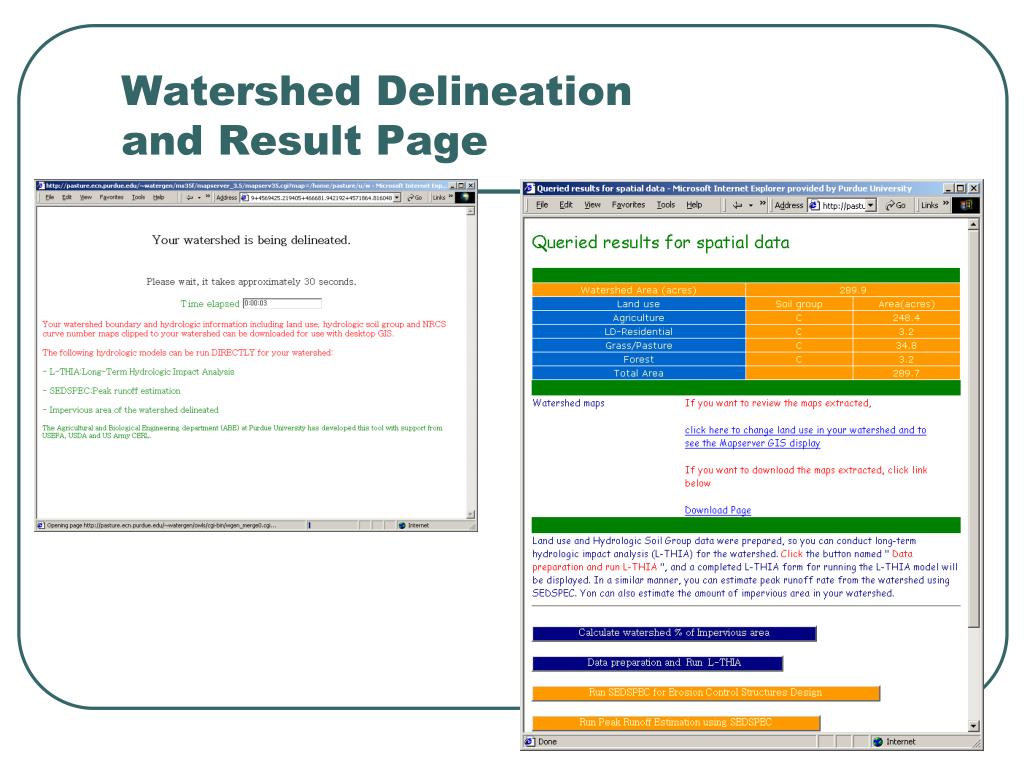The image size is (1024, 768).
Task: Open 'click here to change land use' link
Action: [805, 436]
